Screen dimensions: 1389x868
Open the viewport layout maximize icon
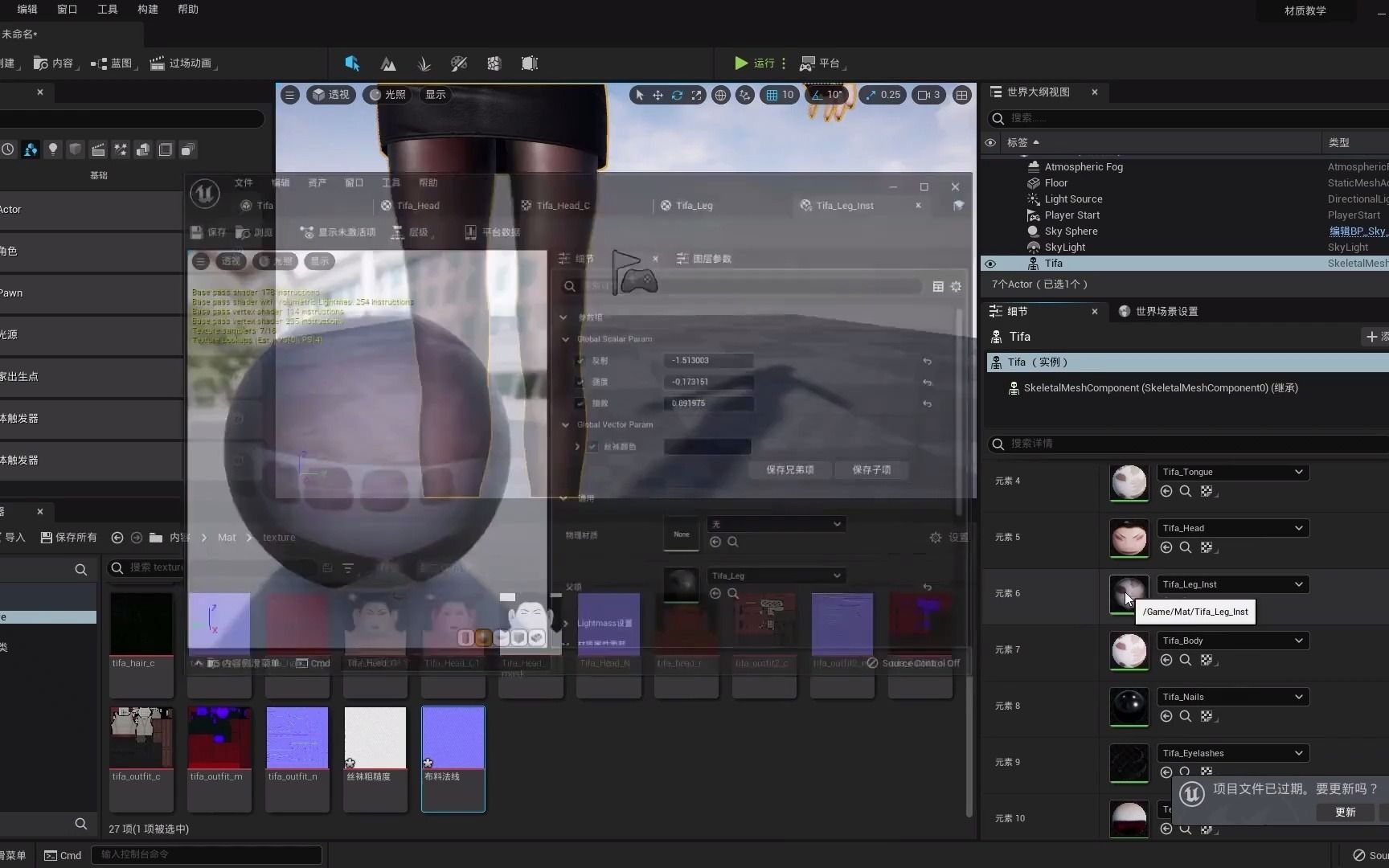pyautogui.click(x=961, y=95)
